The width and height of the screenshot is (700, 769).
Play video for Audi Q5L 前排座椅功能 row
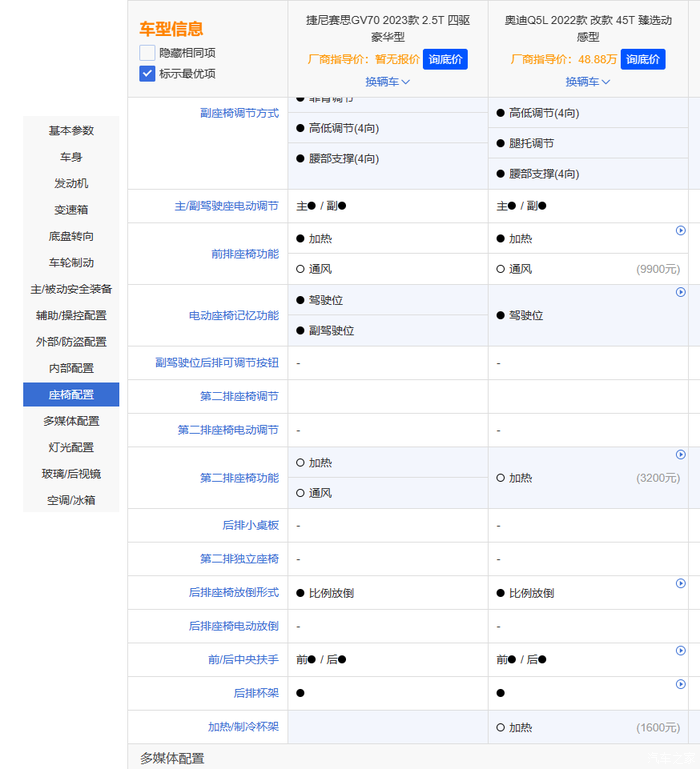pos(681,230)
